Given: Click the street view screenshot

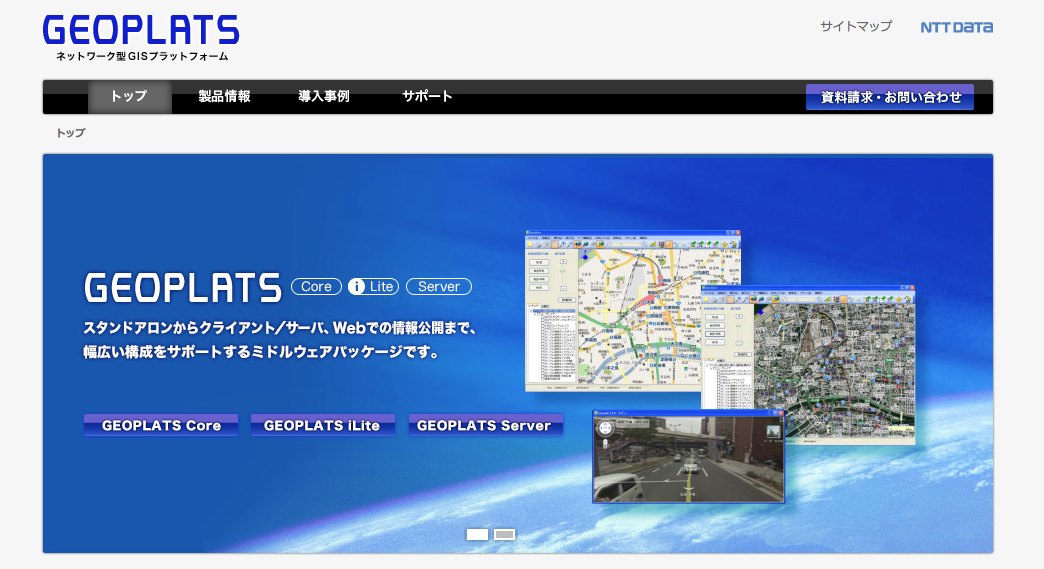Looking at the screenshot, I should tap(688, 457).
